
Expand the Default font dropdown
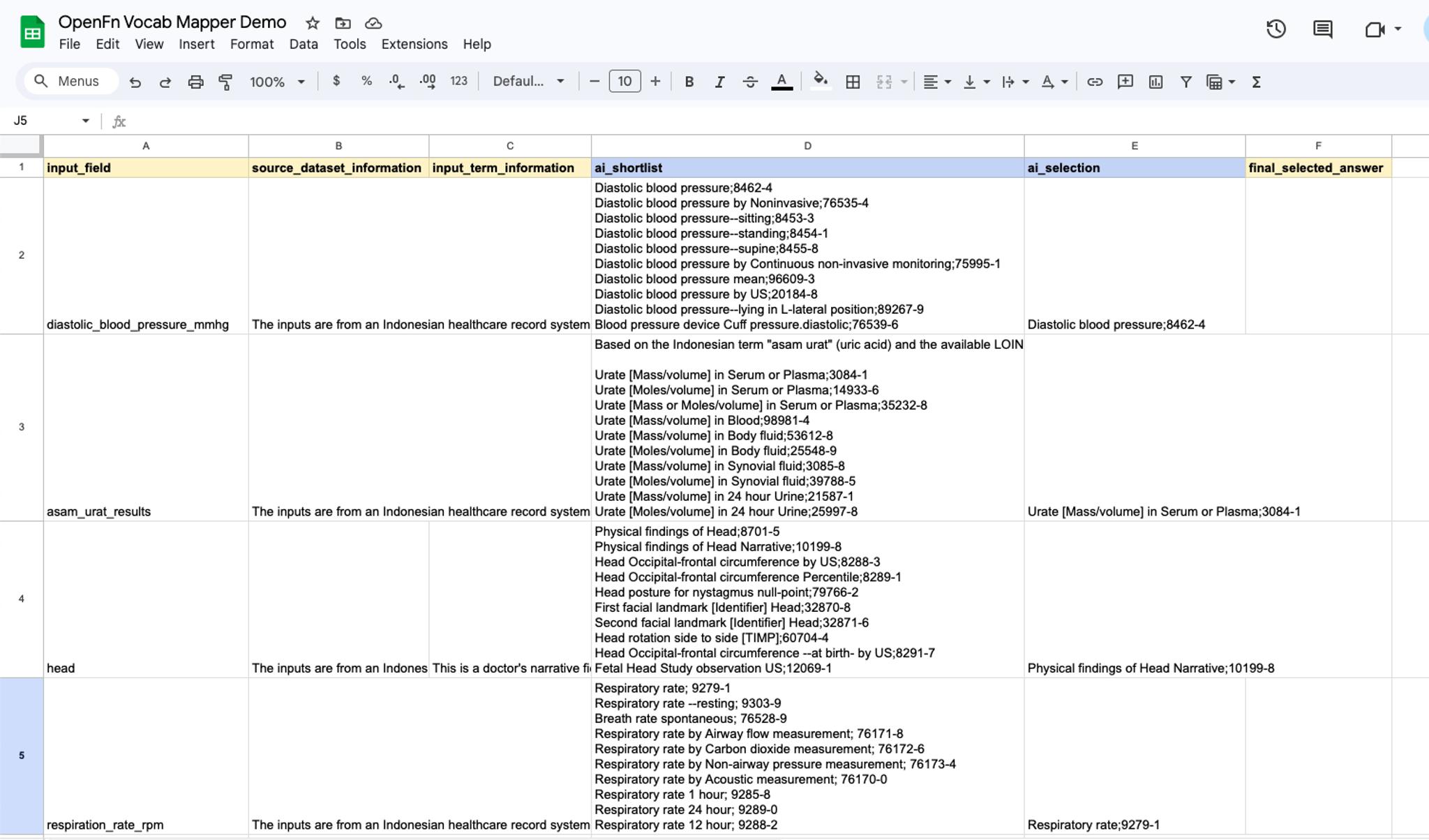click(x=528, y=82)
